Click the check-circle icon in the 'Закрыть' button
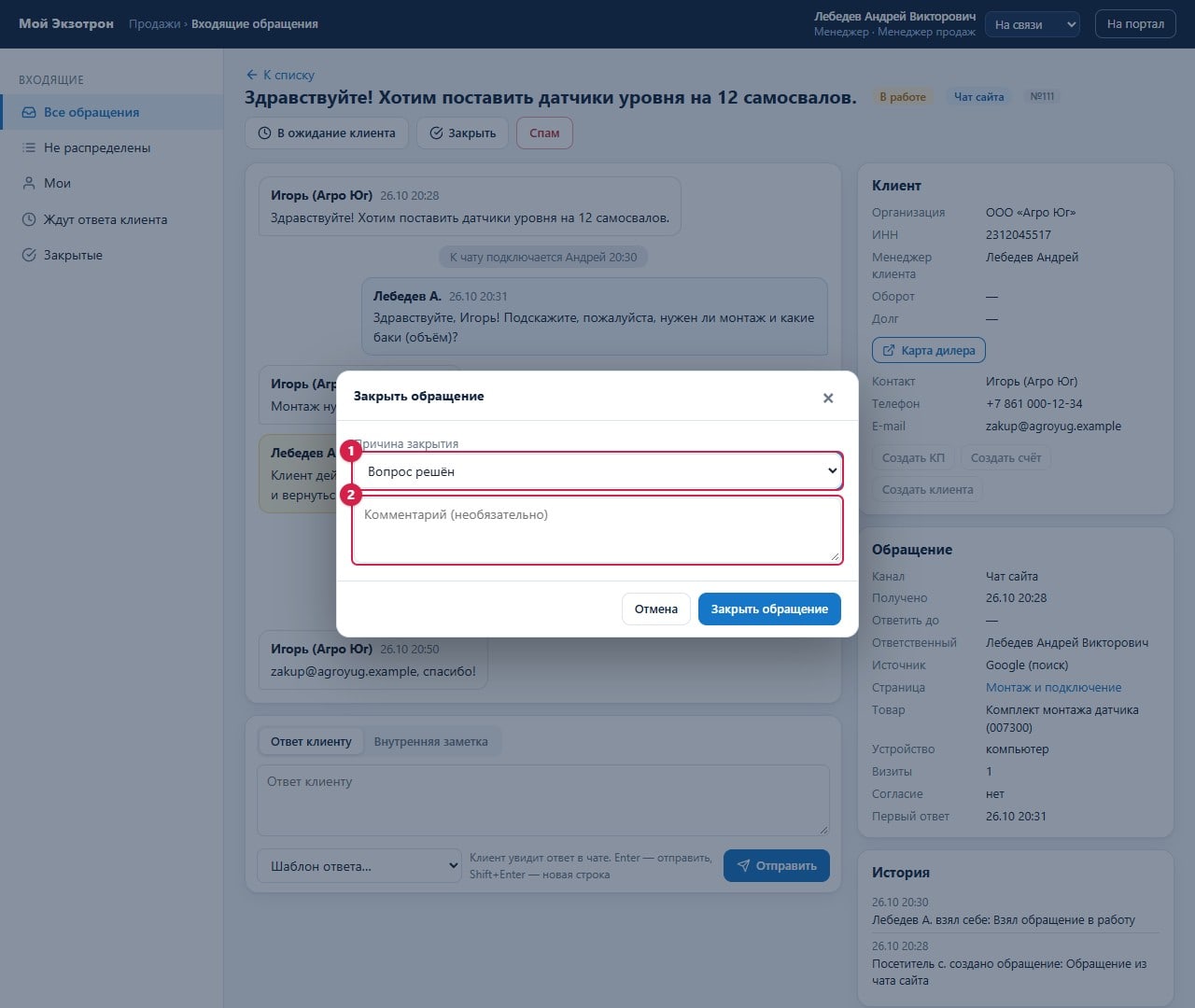The width and height of the screenshot is (1195, 1008). click(436, 133)
